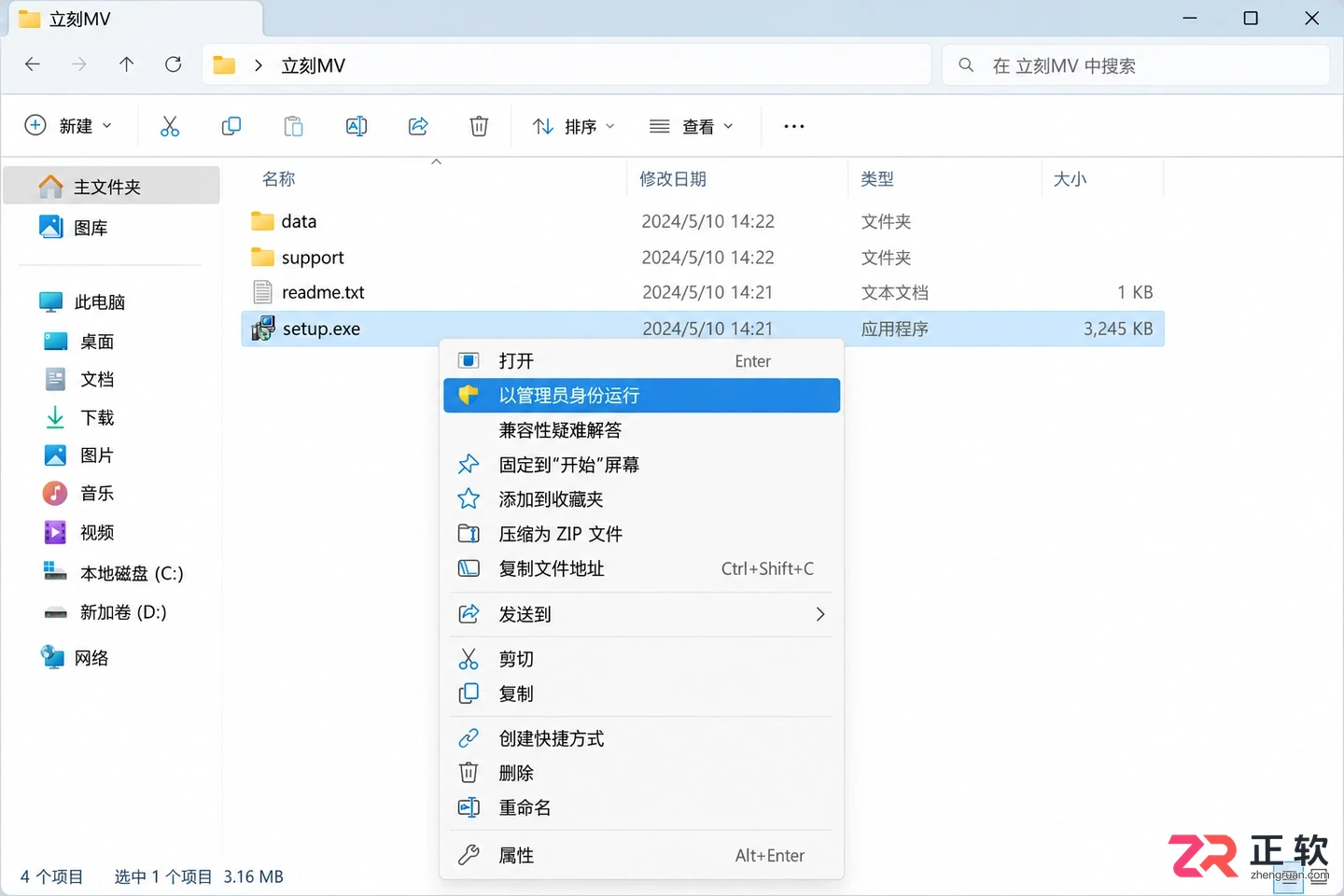1344x896 pixels.
Task: Select 兼容性疑难解答 menu entry
Action: tap(642, 429)
